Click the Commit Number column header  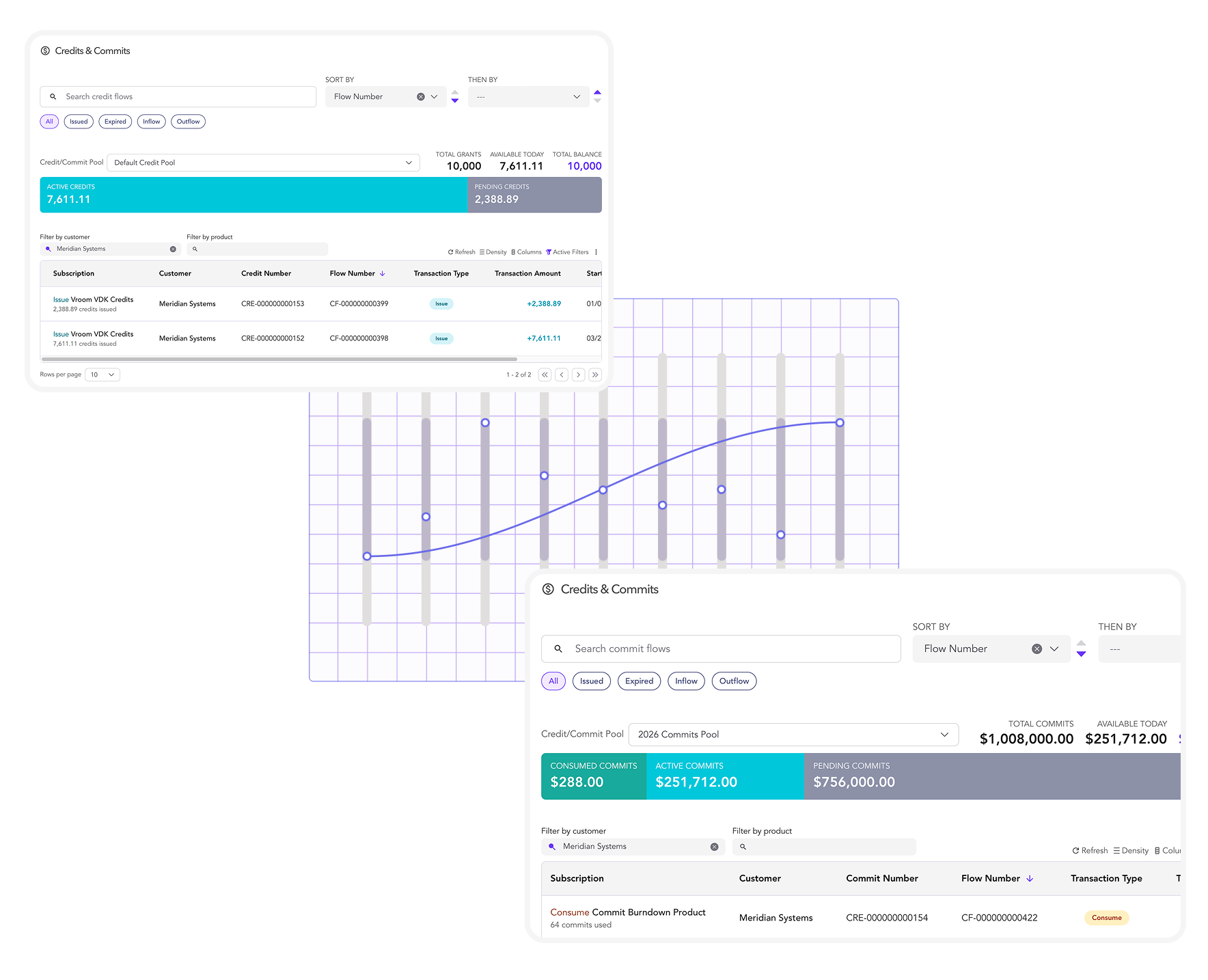881,879
